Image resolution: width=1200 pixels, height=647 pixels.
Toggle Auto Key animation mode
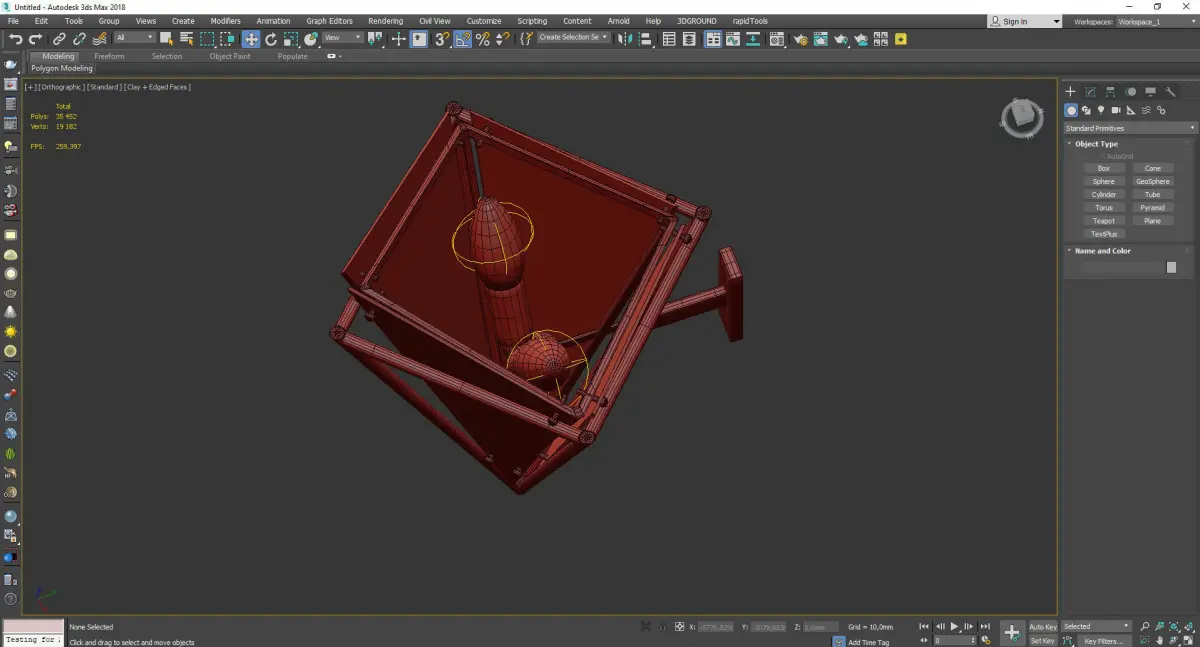pos(1043,627)
